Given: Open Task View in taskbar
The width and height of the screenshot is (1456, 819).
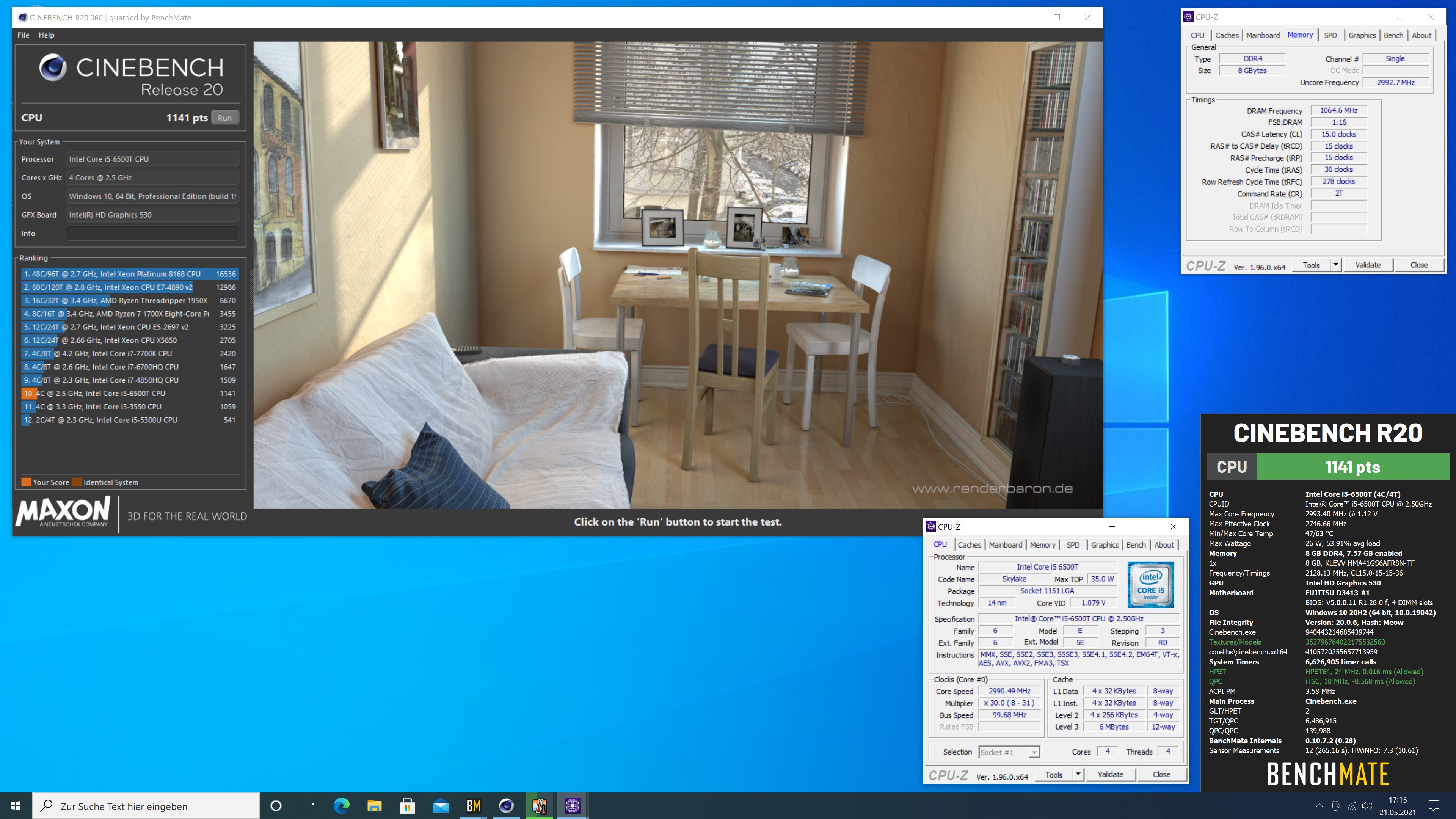Looking at the screenshot, I should point(308,805).
